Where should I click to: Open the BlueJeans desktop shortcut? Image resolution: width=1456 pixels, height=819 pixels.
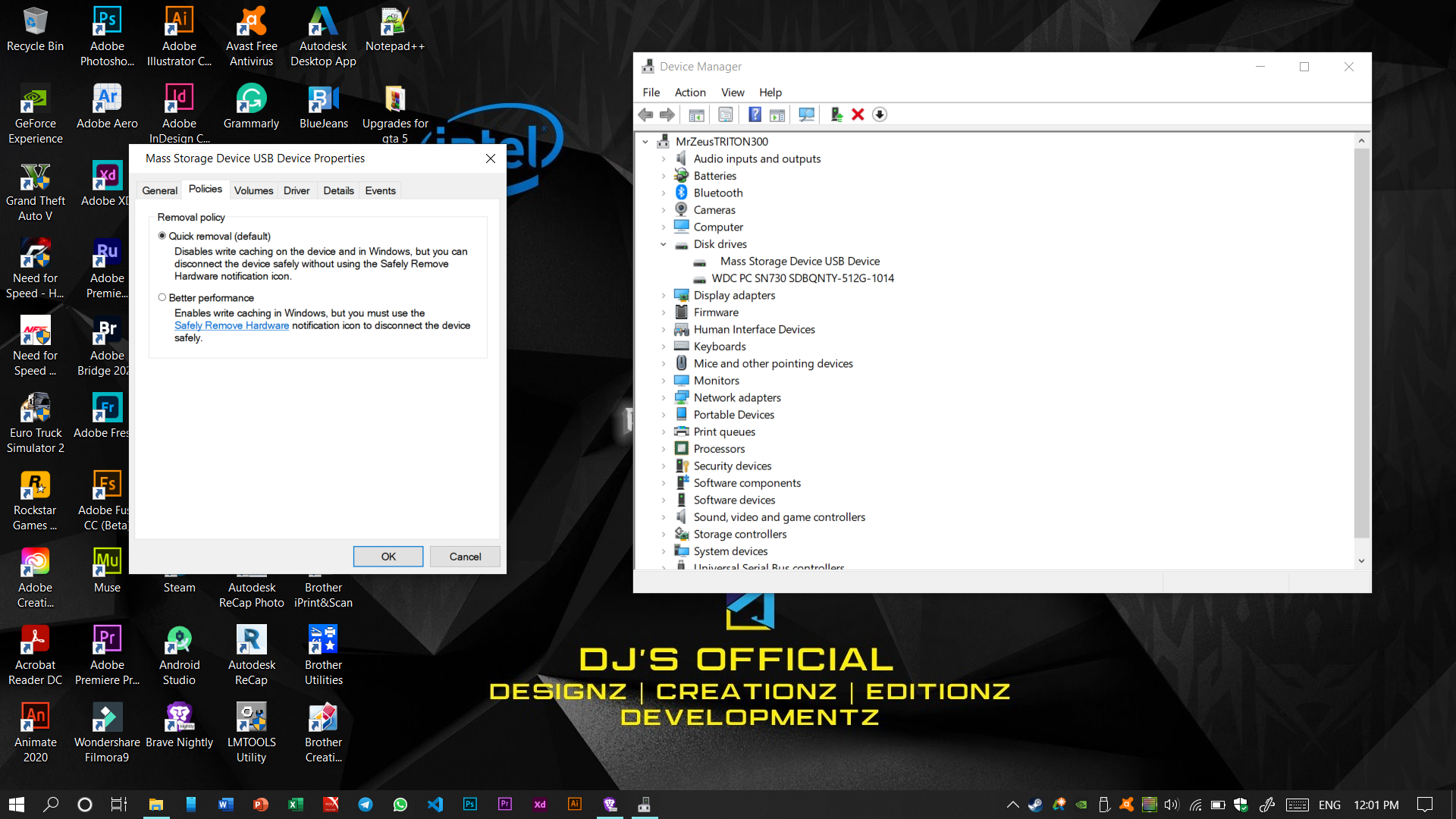tap(324, 108)
